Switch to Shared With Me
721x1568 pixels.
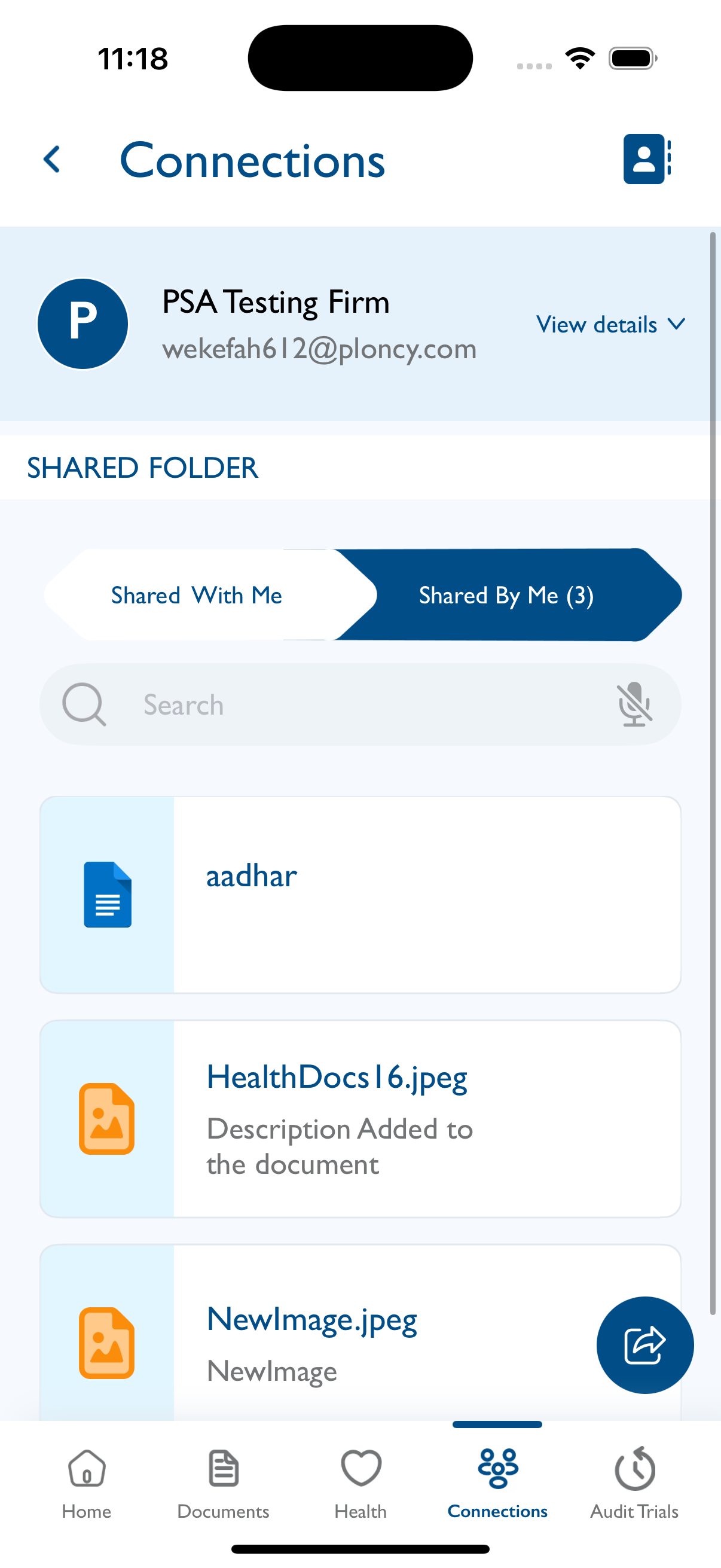pos(197,594)
